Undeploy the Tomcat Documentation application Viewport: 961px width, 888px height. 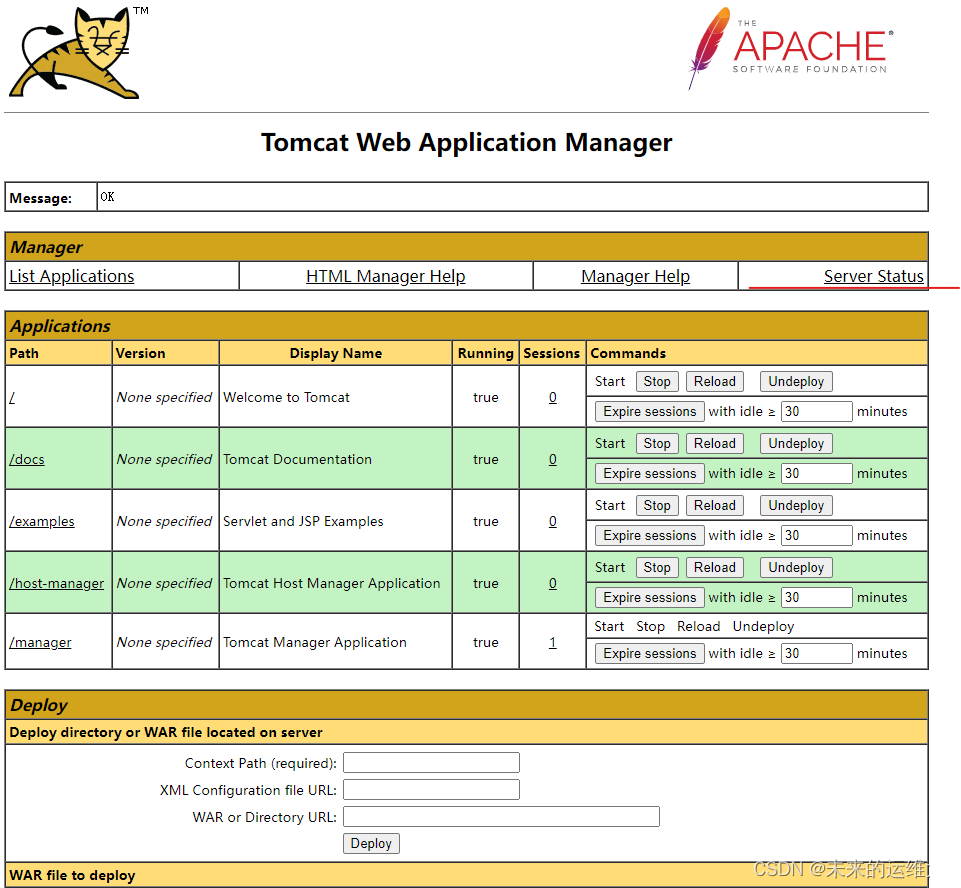coord(796,444)
